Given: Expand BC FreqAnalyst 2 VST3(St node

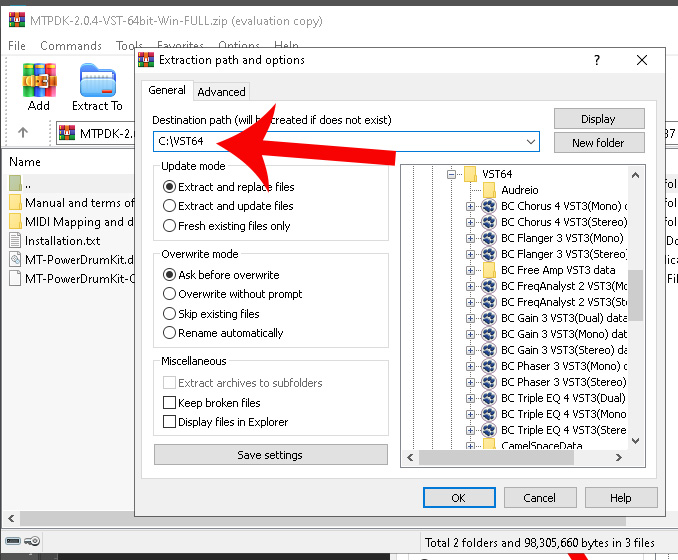Looking at the screenshot, I should pos(470,302).
